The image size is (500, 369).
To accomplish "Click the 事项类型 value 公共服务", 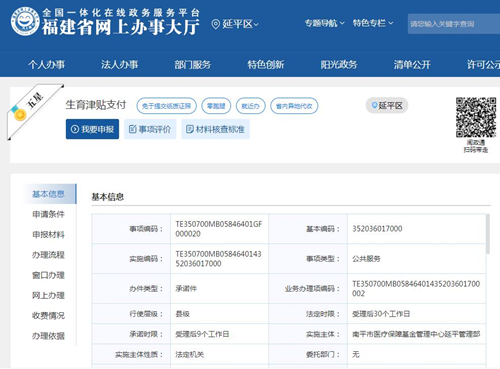I will (x=366, y=259).
